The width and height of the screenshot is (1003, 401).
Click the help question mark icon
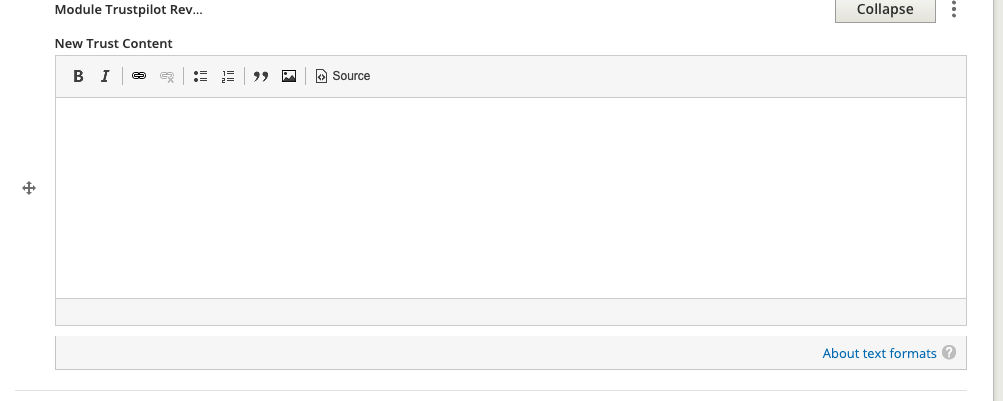[x=949, y=352]
